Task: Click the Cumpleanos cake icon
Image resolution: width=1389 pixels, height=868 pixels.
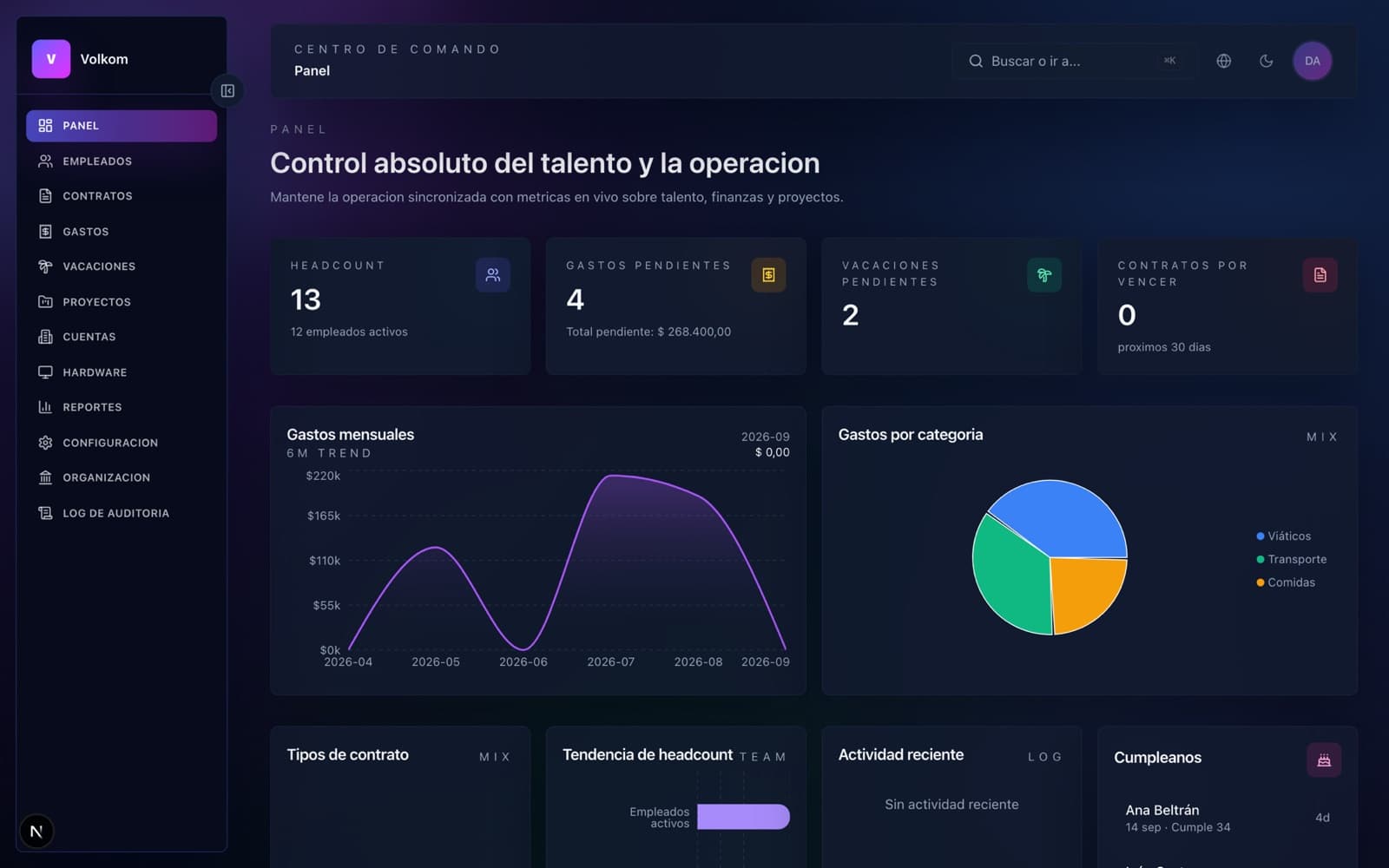Action: (x=1324, y=760)
